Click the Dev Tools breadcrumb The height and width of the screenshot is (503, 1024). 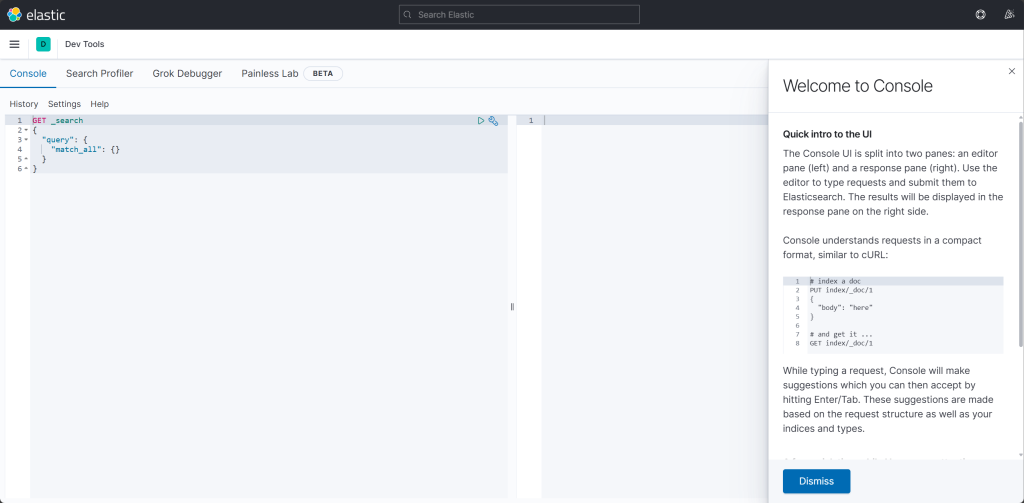click(85, 44)
